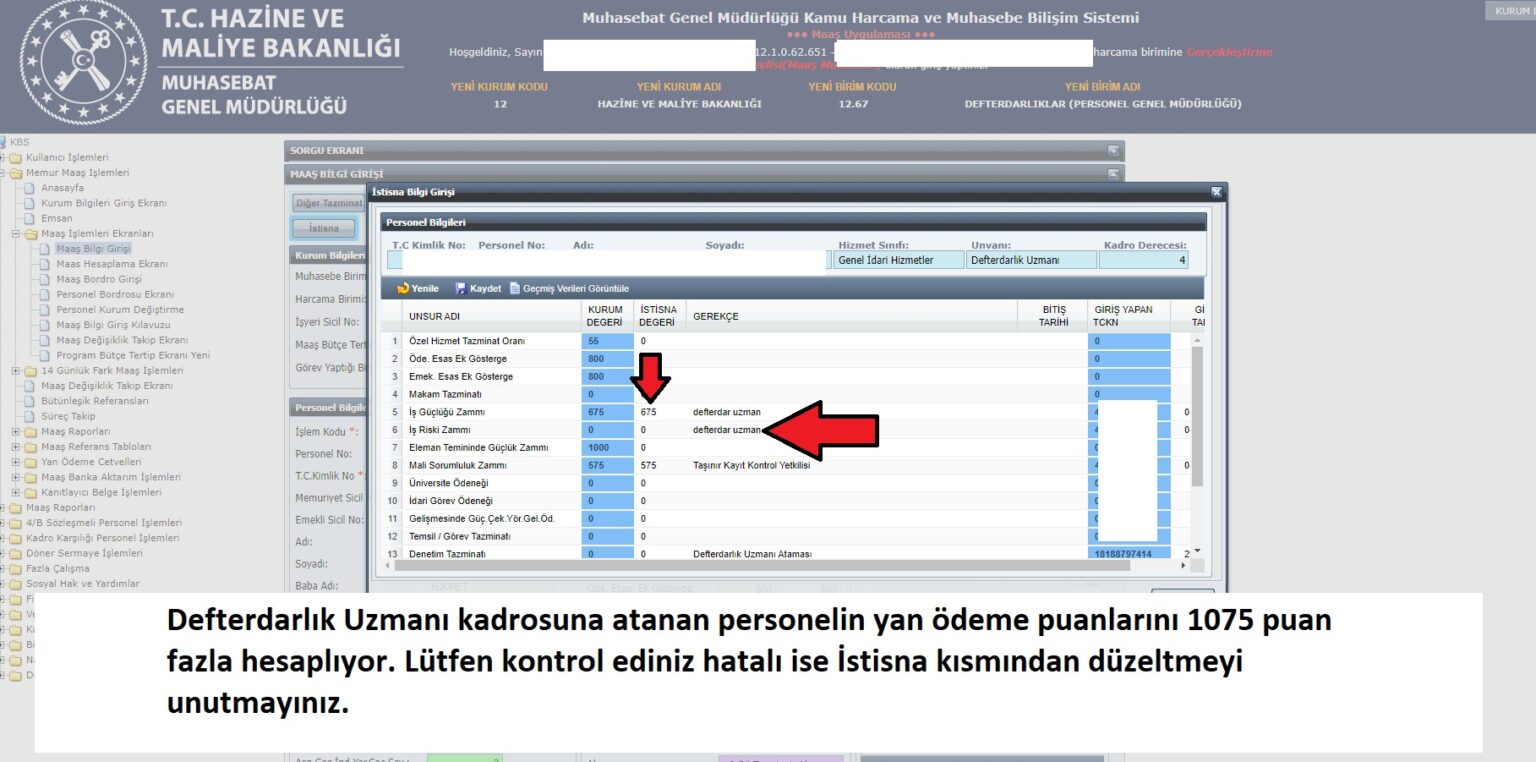Click the GİRİŞ YAPAN TCKN column header
The width and height of the screenshot is (1536, 762).
click(x=1129, y=316)
